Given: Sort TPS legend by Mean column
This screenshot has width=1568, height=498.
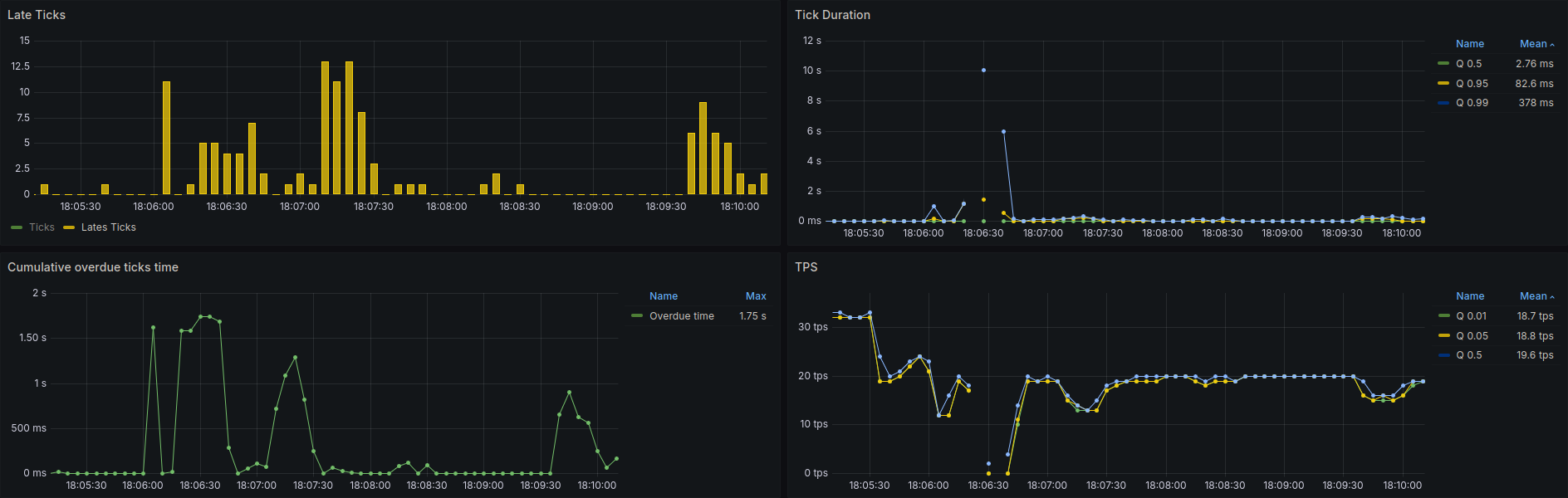Looking at the screenshot, I should [x=1533, y=296].
